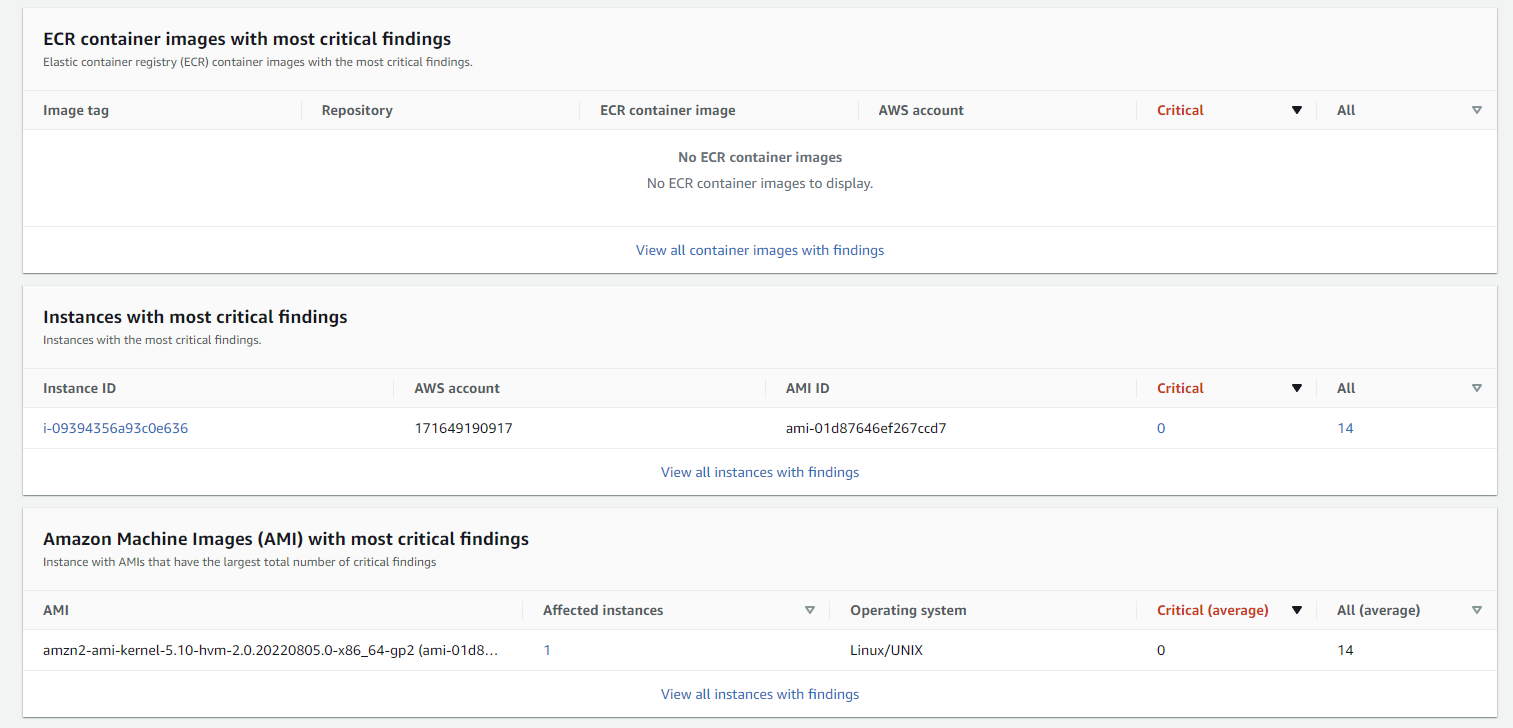Click the All (average) sort arrow
The width and height of the screenshot is (1513, 728).
(x=1477, y=611)
